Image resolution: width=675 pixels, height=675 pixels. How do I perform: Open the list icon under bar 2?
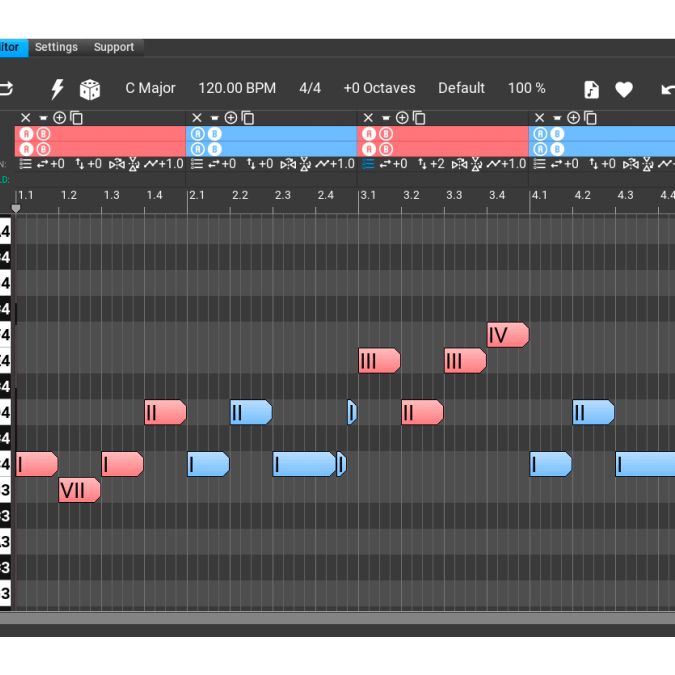(x=197, y=164)
